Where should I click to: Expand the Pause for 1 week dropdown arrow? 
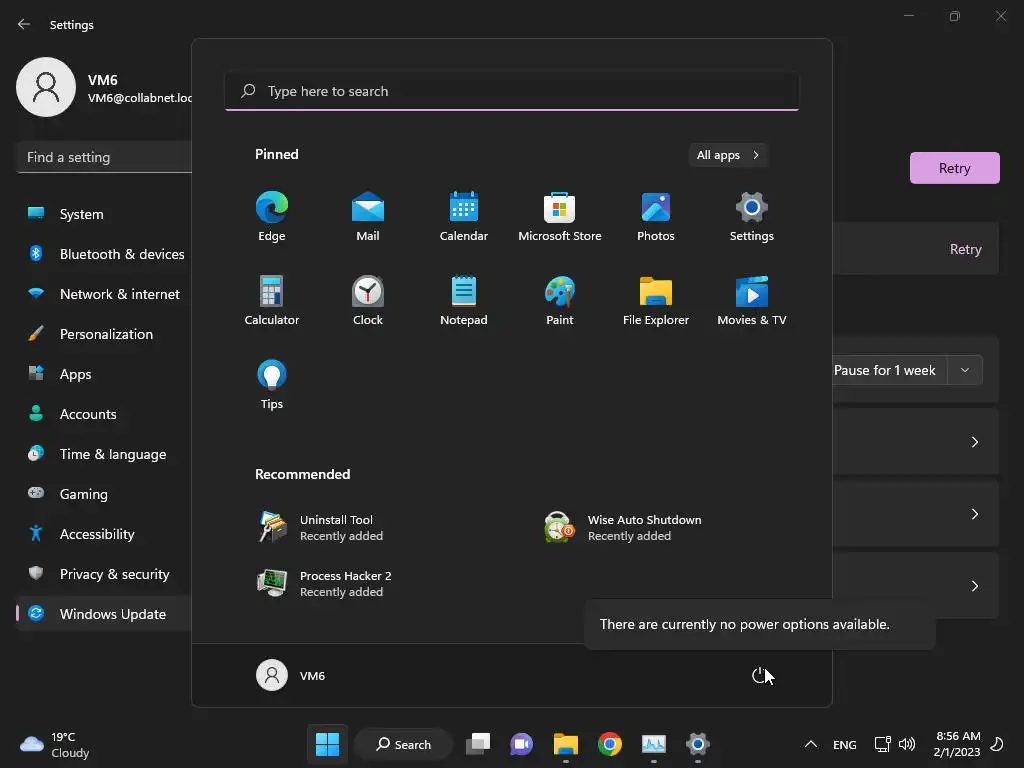coord(965,370)
